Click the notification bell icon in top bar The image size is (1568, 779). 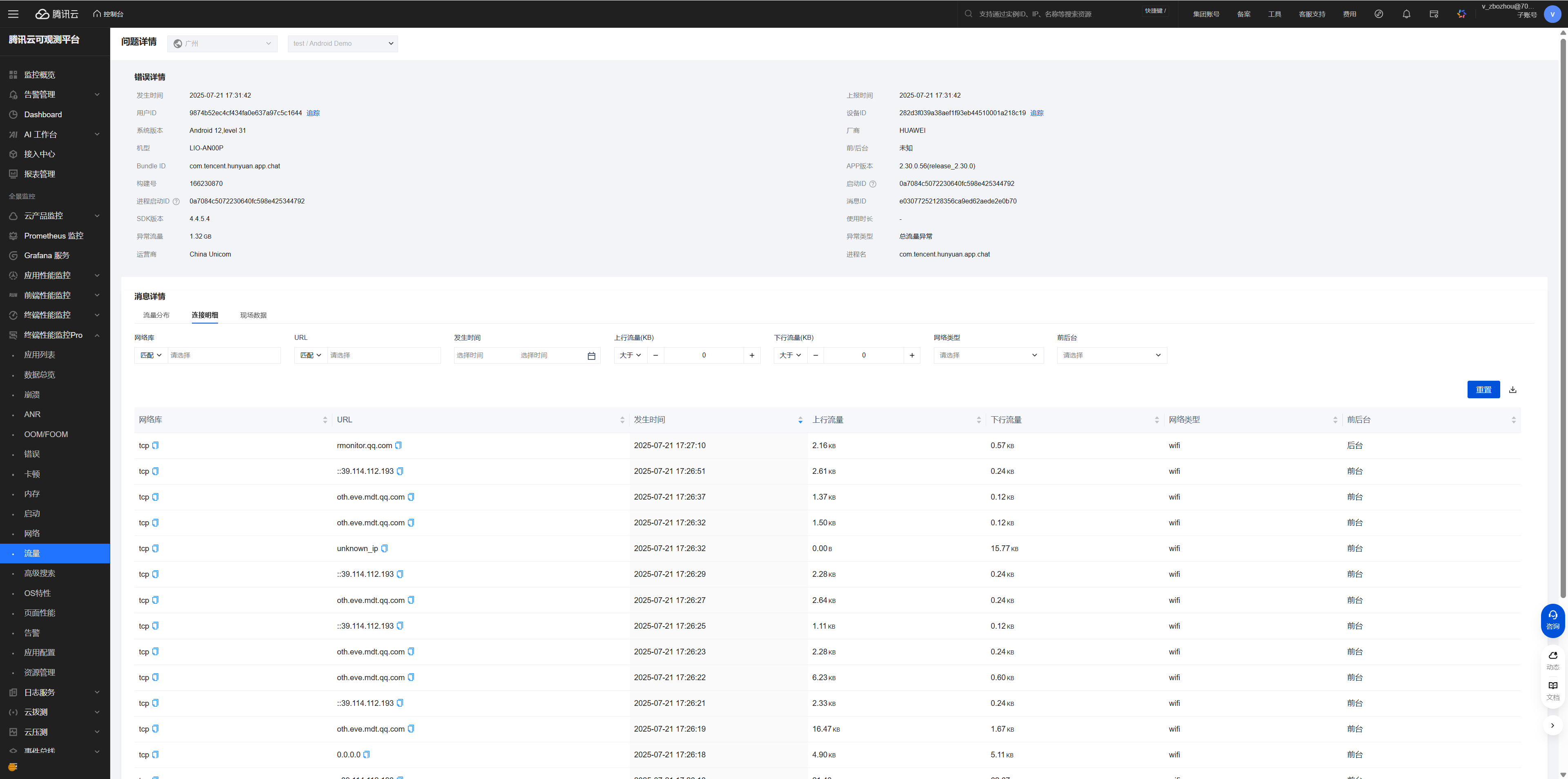[1406, 14]
